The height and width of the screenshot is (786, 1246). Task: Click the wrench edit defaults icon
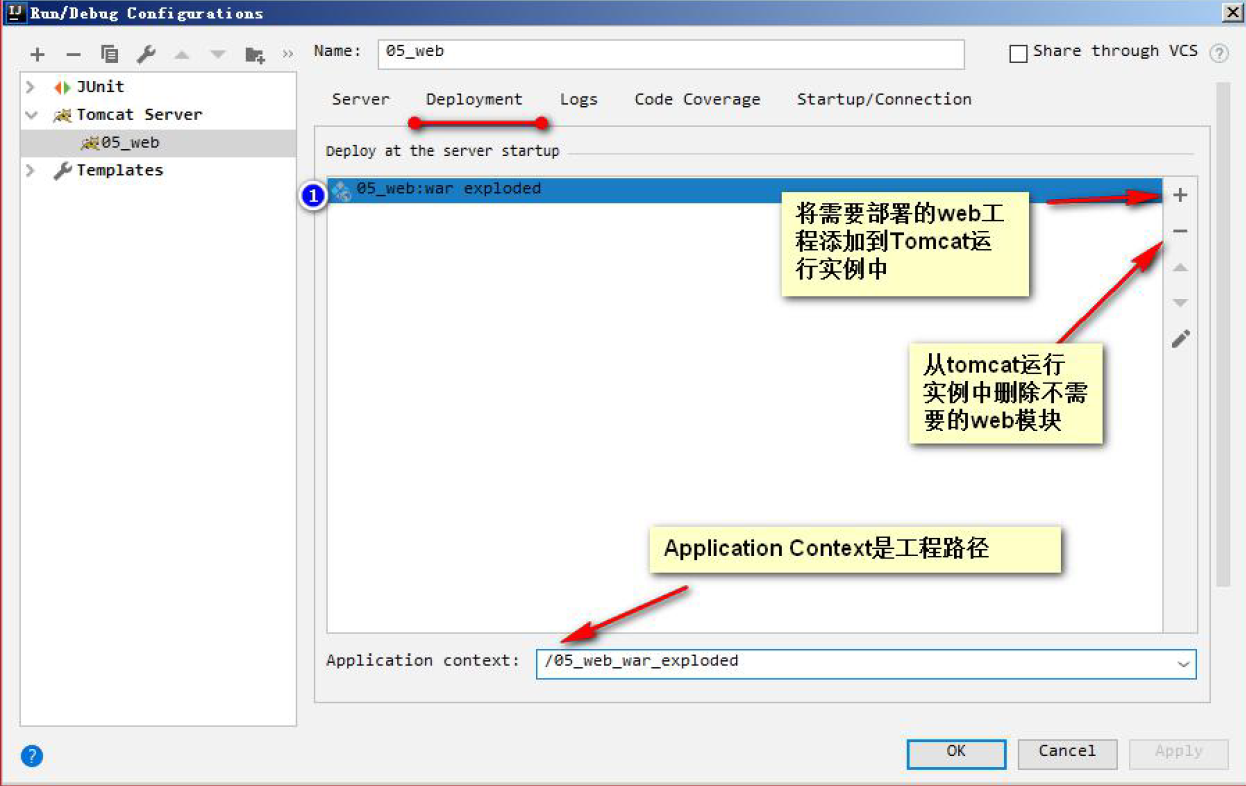(146, 54)
